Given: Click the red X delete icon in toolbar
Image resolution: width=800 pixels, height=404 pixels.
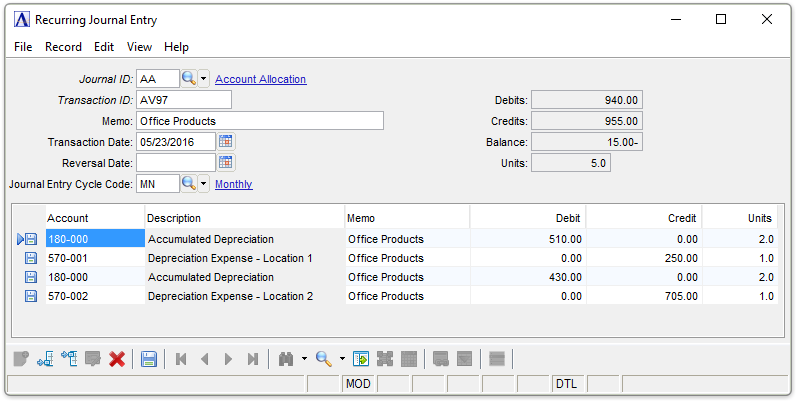Looking at the screenshot, I should coord(117,359).
